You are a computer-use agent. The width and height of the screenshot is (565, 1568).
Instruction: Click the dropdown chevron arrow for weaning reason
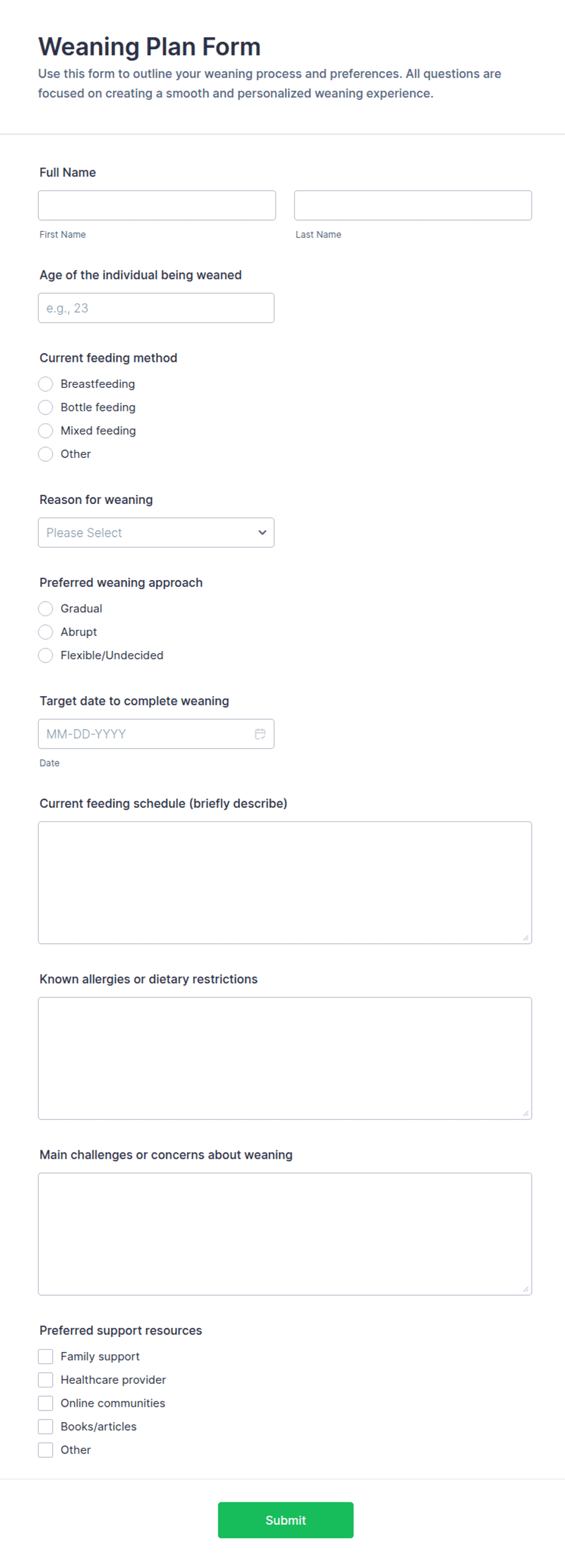262,533
